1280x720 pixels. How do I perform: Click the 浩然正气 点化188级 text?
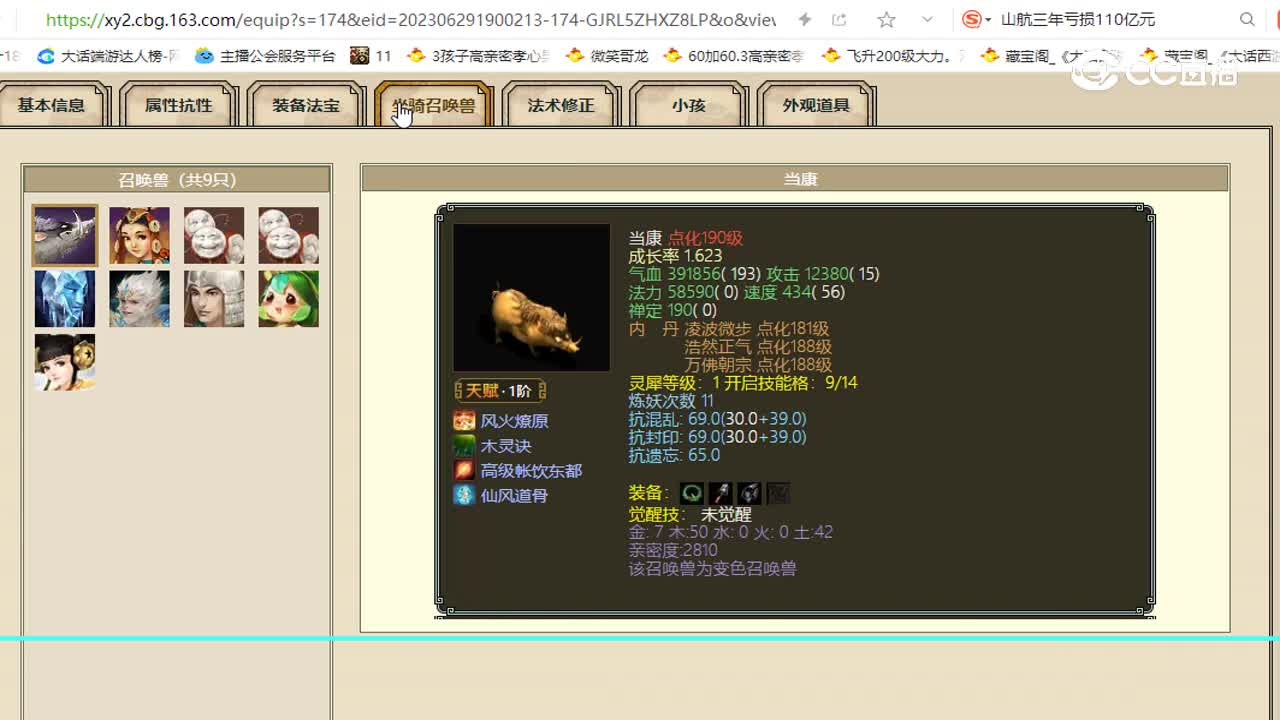click(758, 347)
